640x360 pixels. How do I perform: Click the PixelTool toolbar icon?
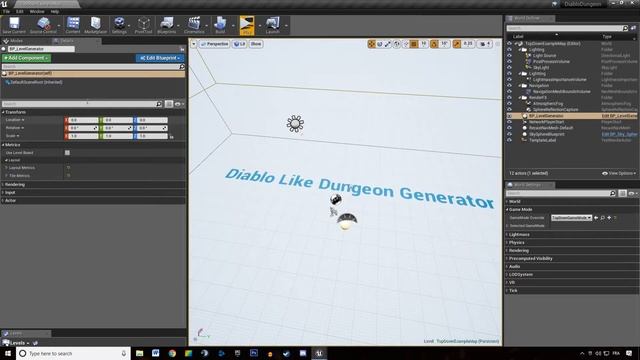coord(143,25)
